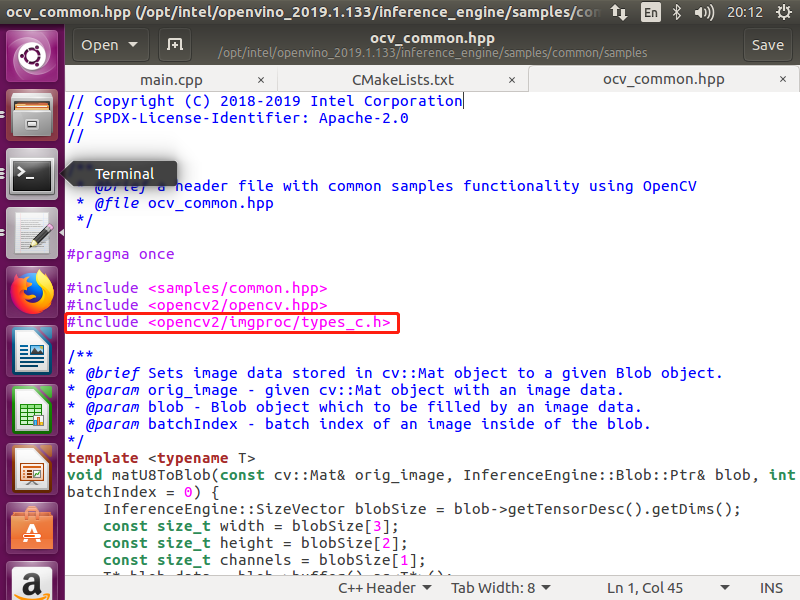This screenshot has width=800, height=600.
Task: Open the recent files dropdown beside Open
Action: [x=131, y=45]
